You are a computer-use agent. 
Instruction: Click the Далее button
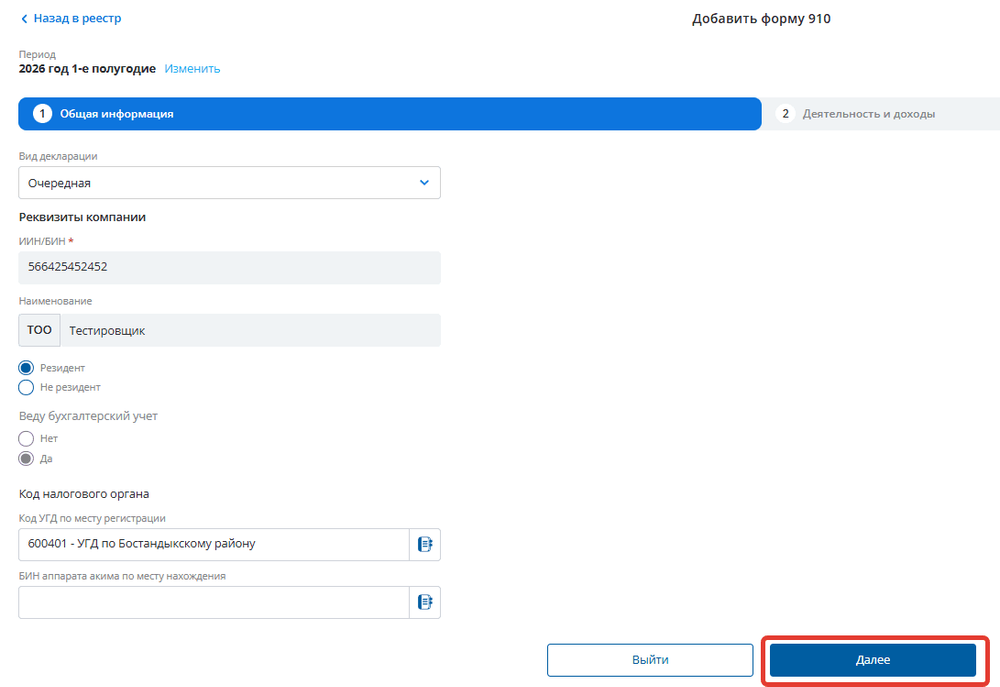tap(872, 660)
